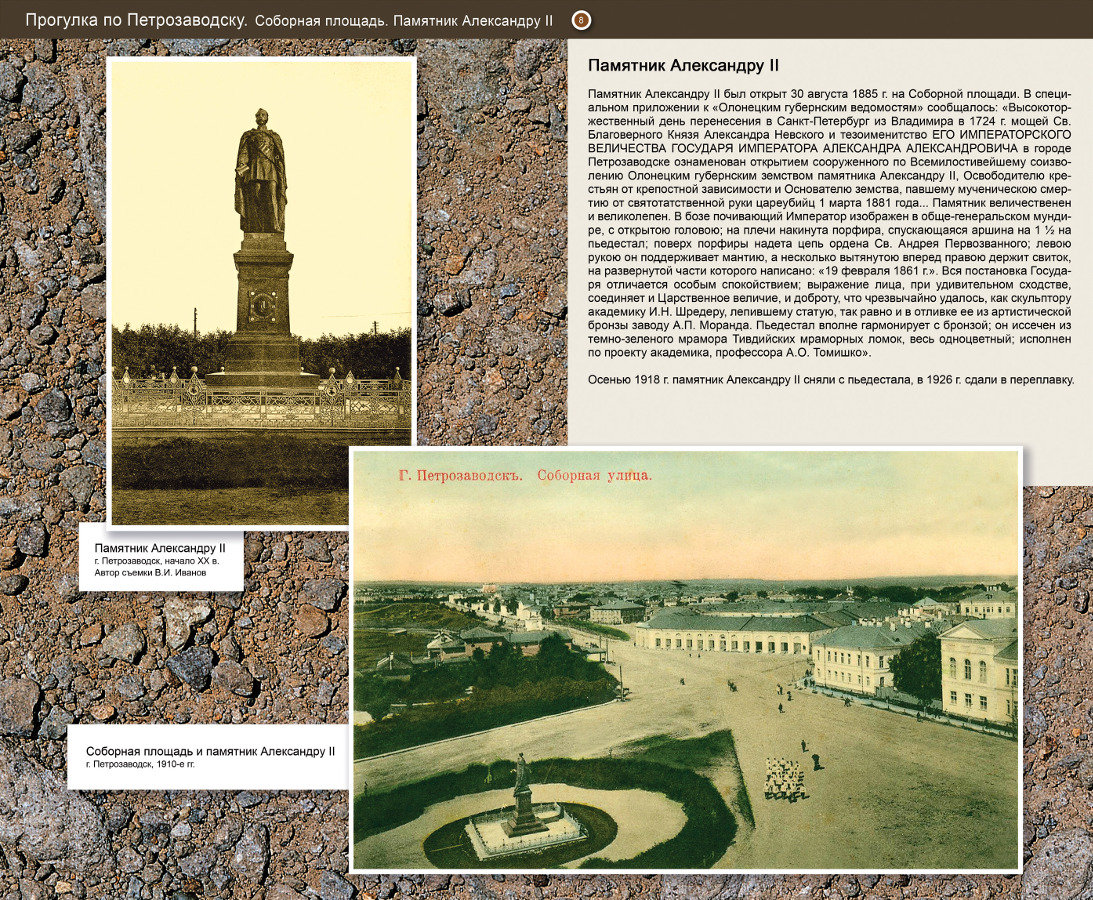Open the Alexander II monument sepia photograph

click(261, 291)
